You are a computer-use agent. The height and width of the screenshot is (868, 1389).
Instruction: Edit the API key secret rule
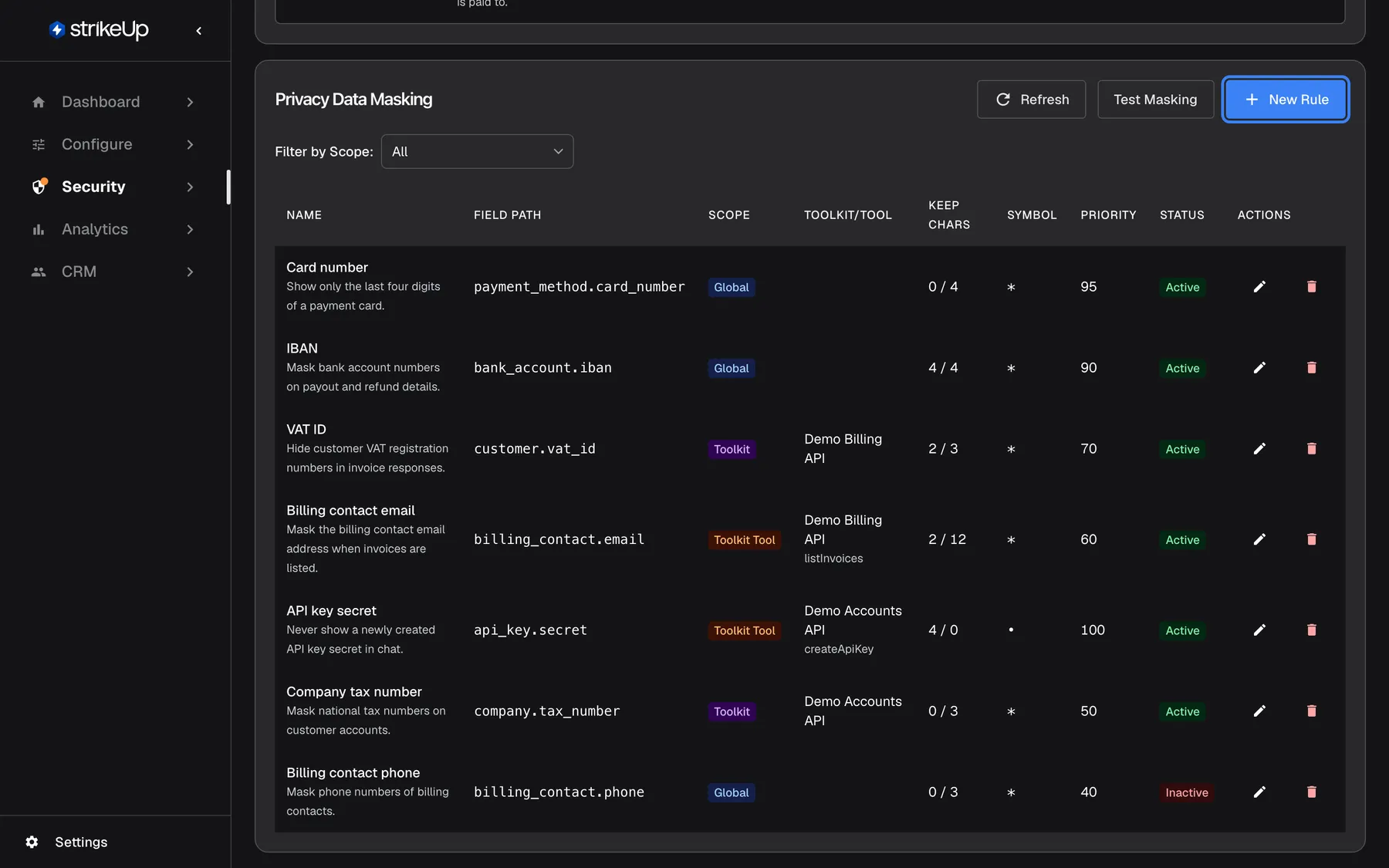(x=1259, y=630)
